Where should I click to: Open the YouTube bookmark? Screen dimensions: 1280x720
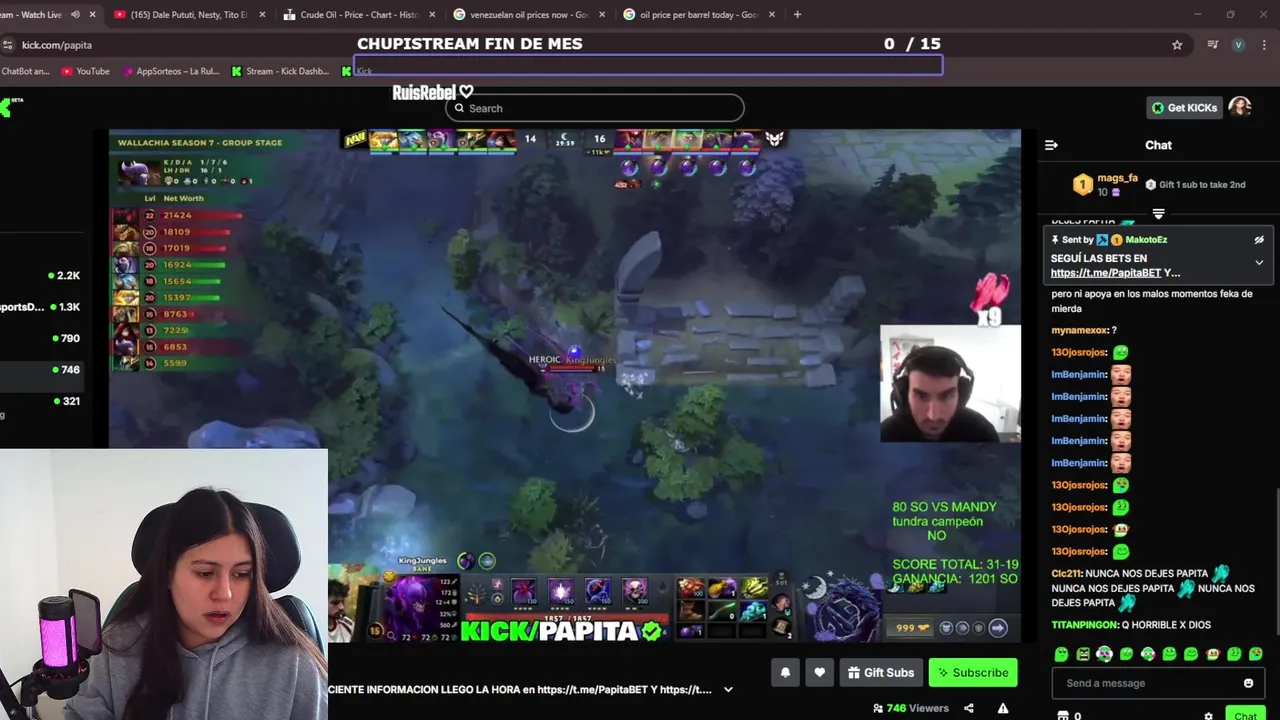click(85, 71)
